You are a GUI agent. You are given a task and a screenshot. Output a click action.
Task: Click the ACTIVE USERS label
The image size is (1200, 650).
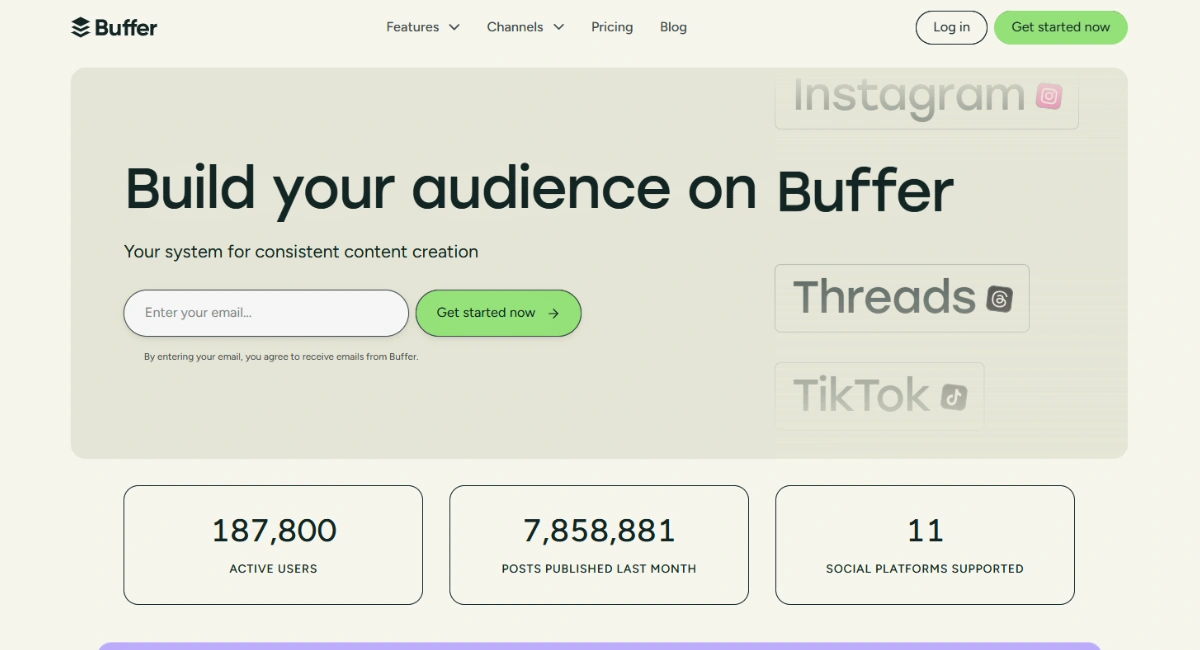pos(273,568)
